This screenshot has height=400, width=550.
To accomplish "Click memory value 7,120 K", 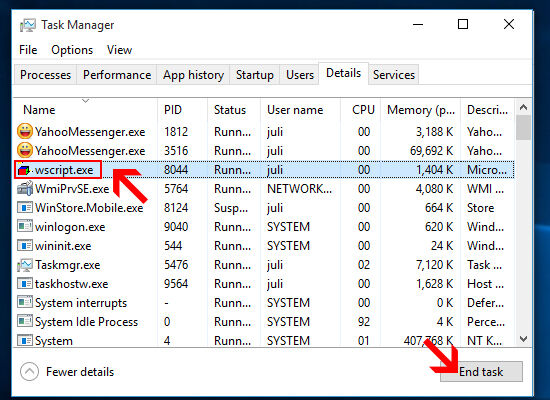I will [x=435, y=265].
